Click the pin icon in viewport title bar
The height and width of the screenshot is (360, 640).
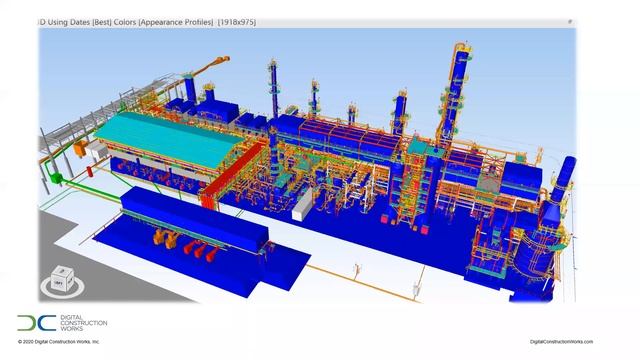[x=570, y=22]
